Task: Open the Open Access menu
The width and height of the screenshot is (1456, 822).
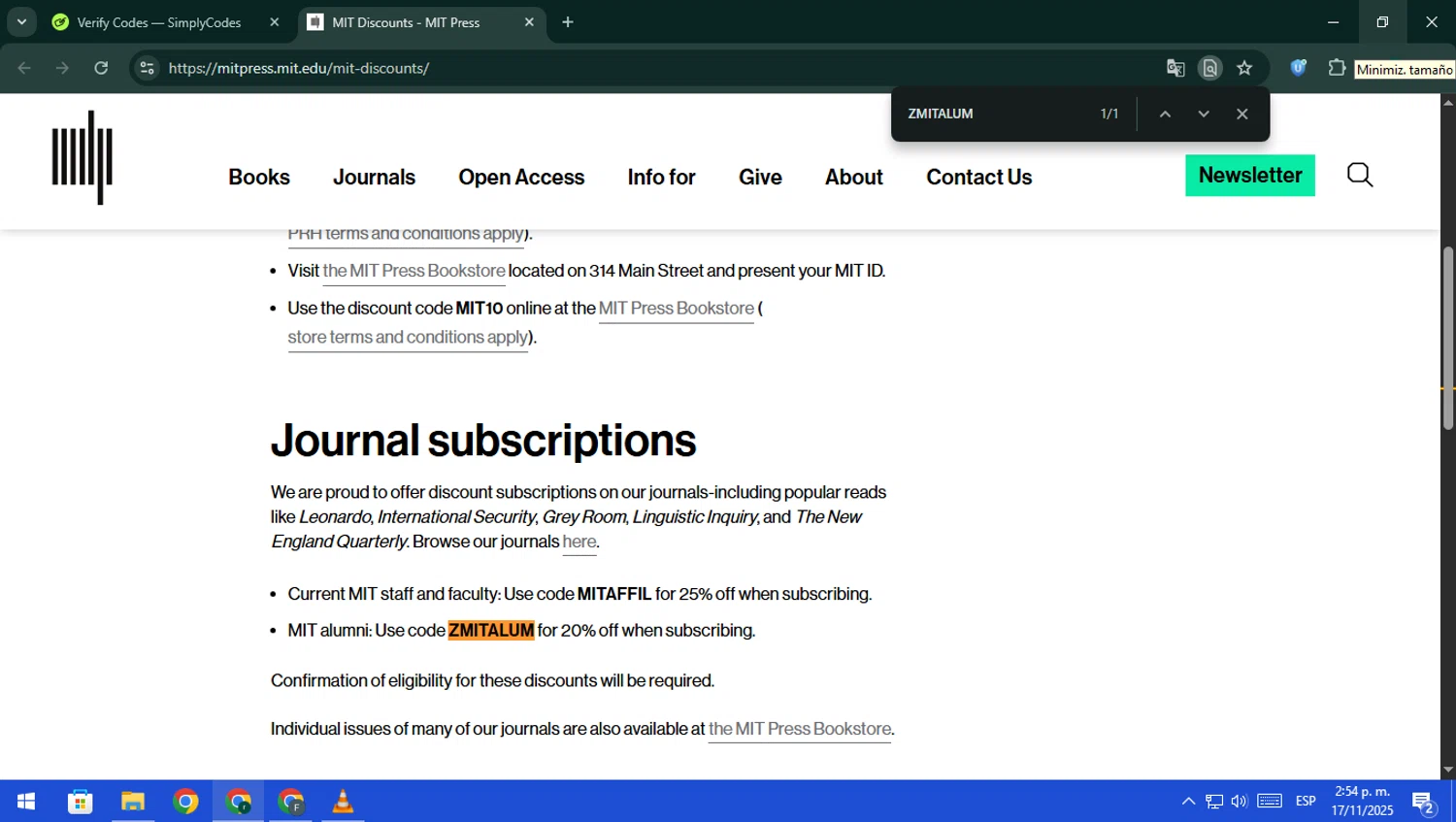Action: tap(521, 177)
